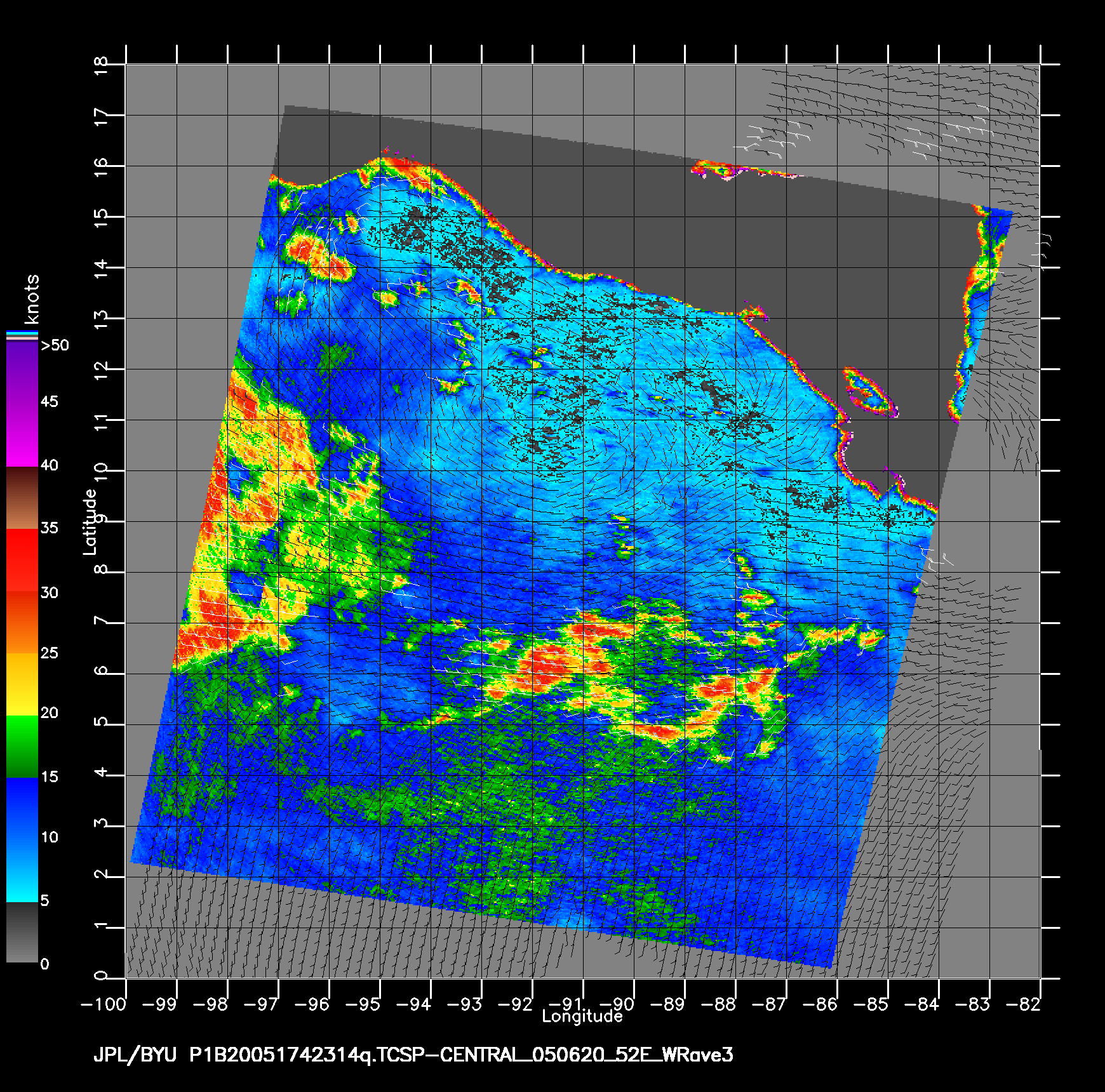Click the '35' legend value
The height and width of the screenshot is (1092, 1105).
[x=50, y=528]
